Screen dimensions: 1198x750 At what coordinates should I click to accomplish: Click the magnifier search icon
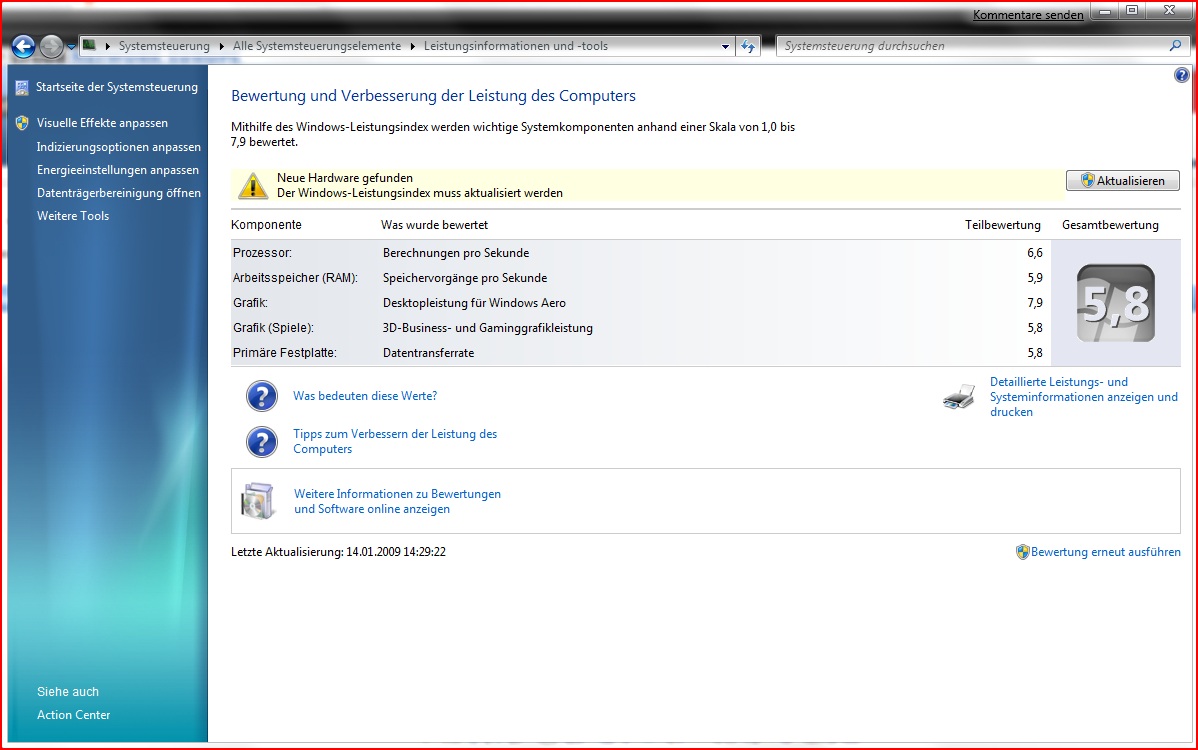coord(1176,46)
